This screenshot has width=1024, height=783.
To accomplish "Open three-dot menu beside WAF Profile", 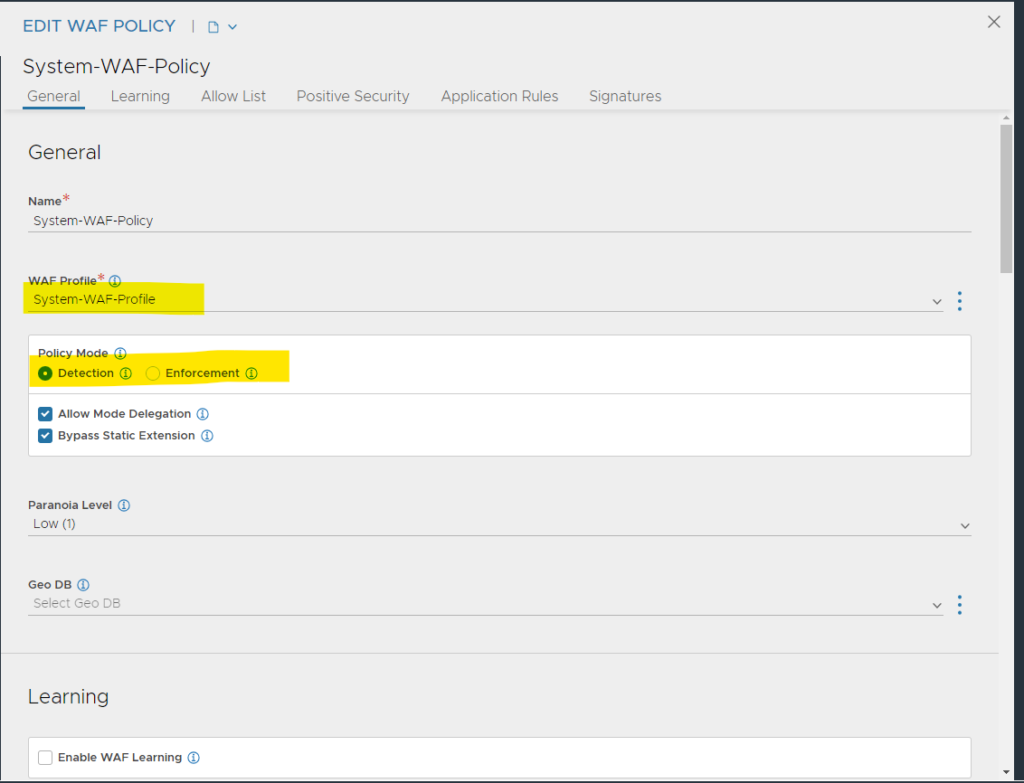I will coord(960,301).
